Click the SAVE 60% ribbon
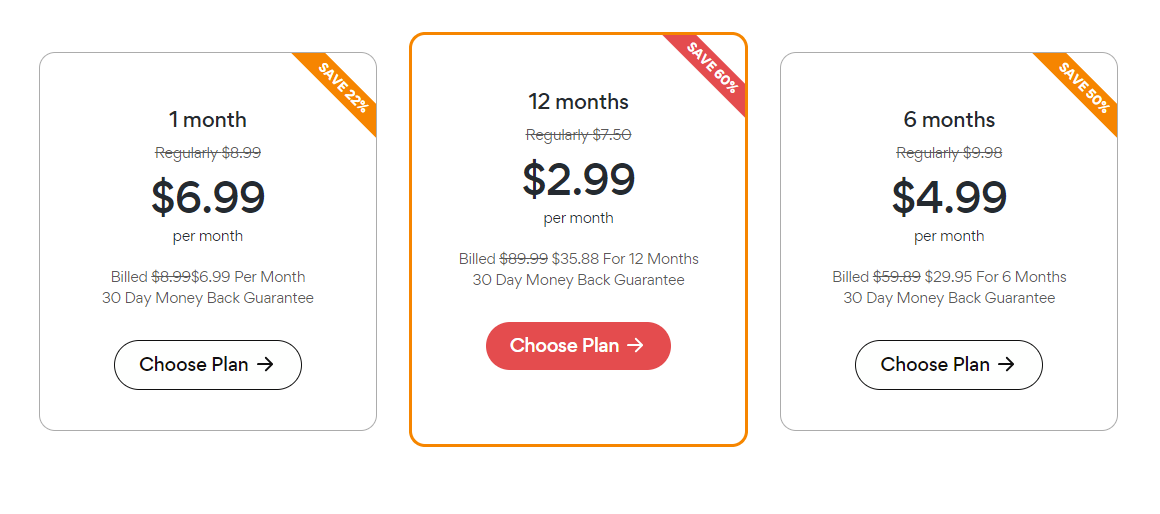Screen dimensions: 1160x514 (x=713, y=67)
